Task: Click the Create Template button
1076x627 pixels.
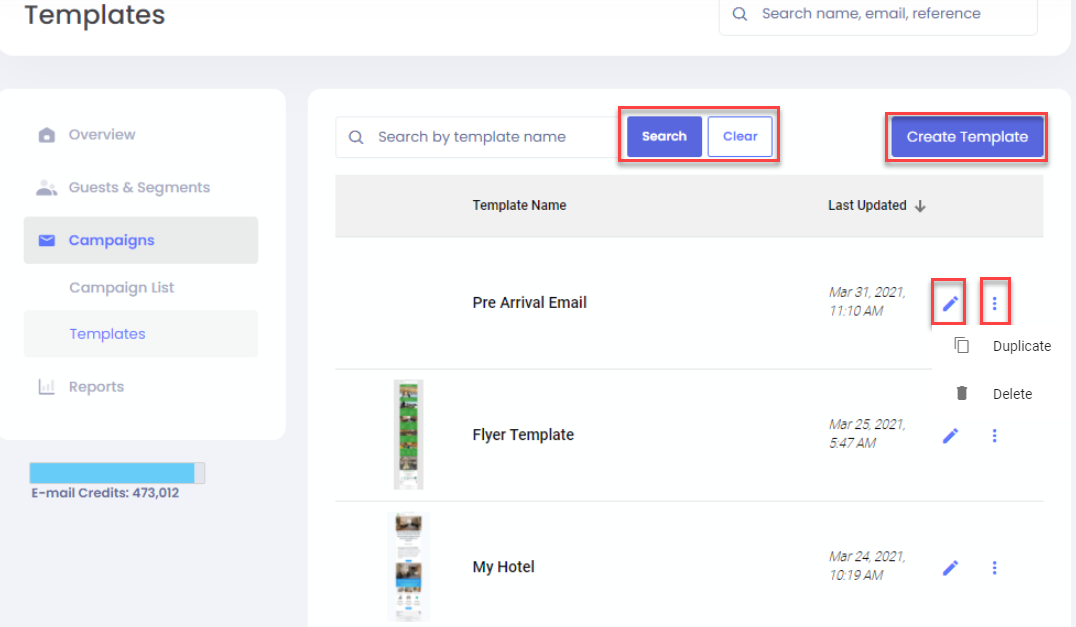Action: (x=967, y=137)
